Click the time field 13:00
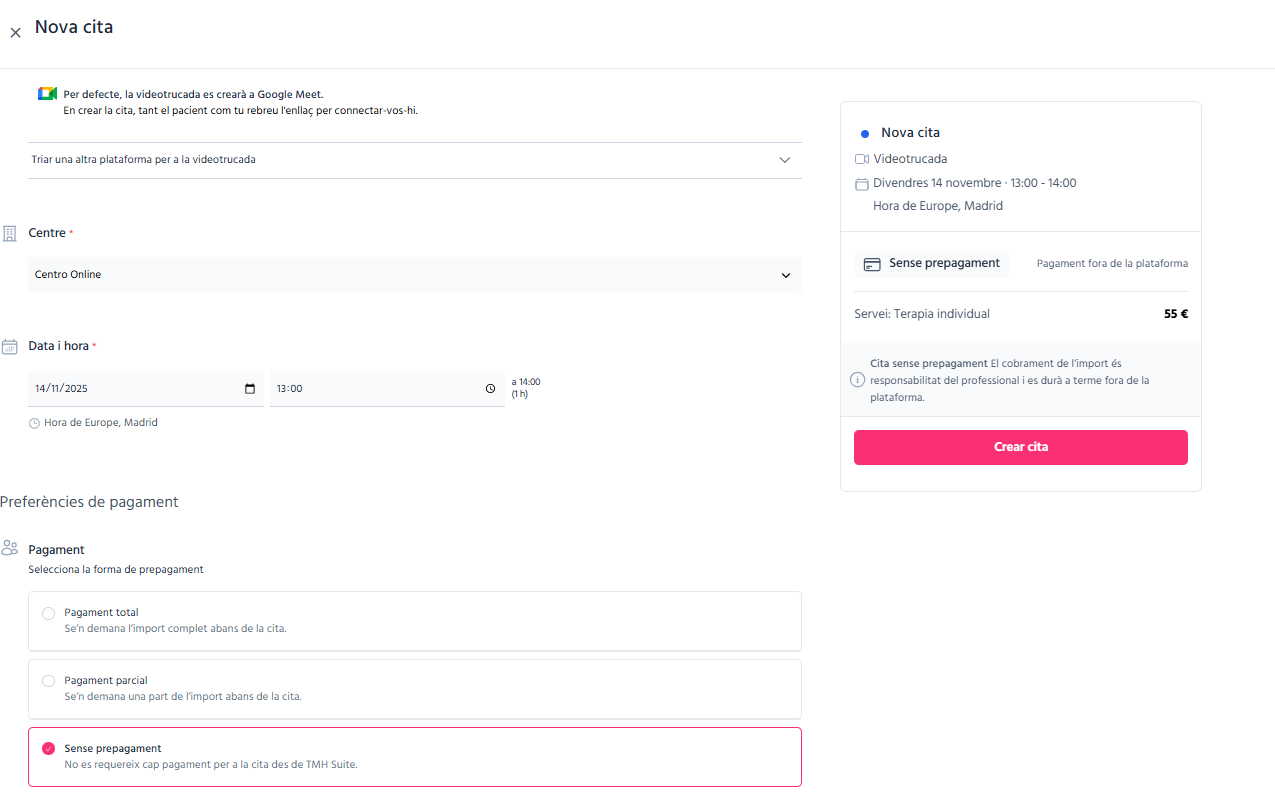Image resolution: width=1275 pixels, height=804 pixels. click(387, 389)
